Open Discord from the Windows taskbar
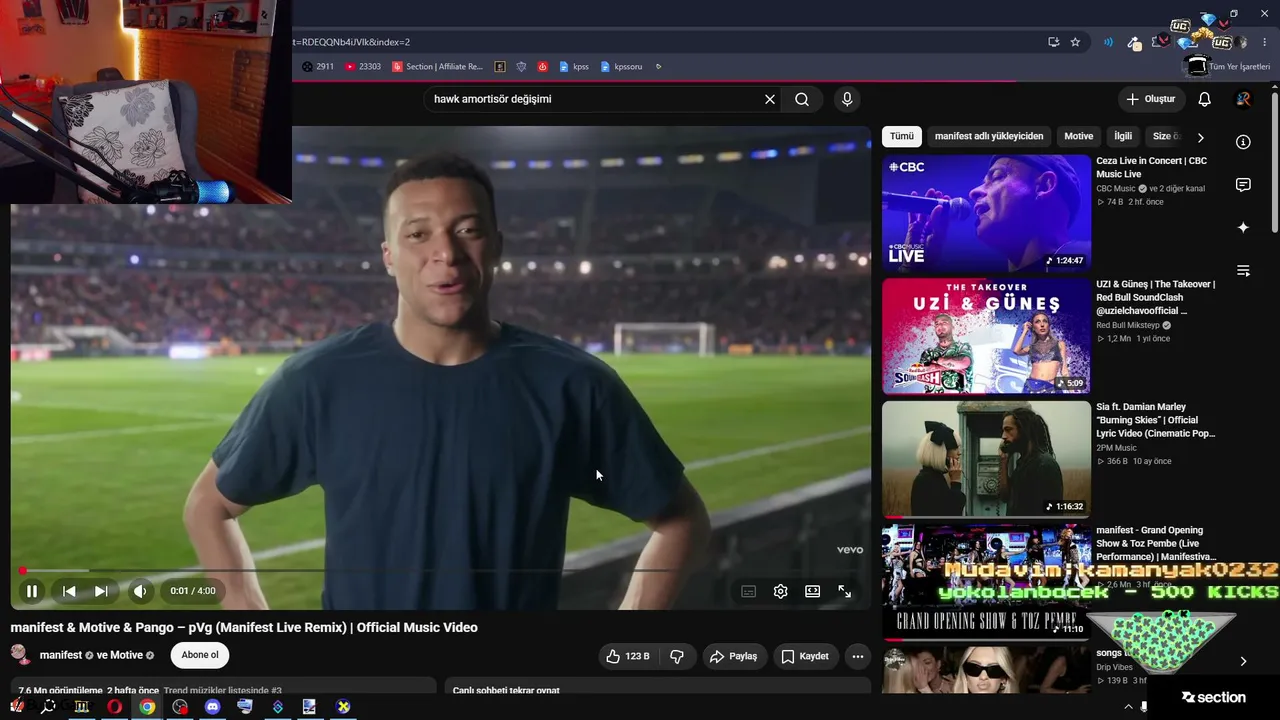 pyautogui.click(x=212, y=707)
